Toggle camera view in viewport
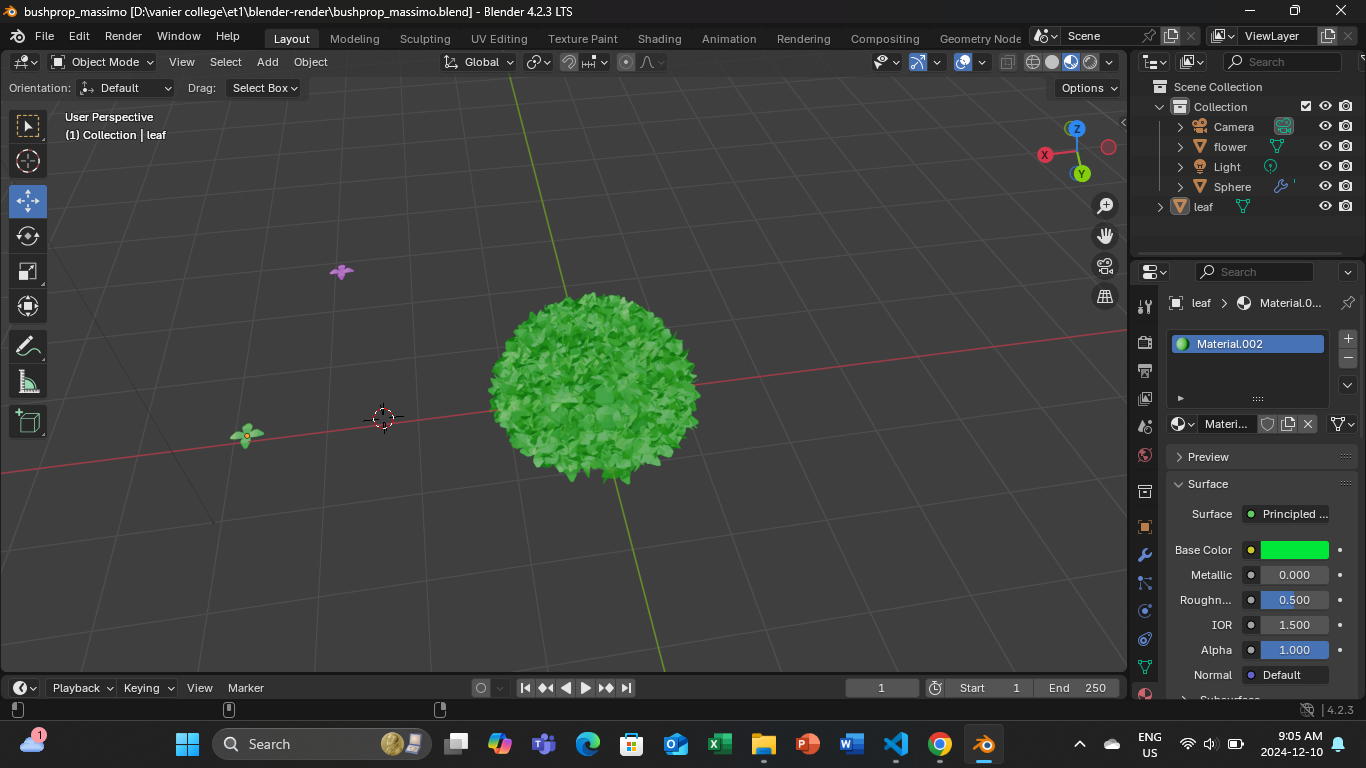Viewport: 1366px width, 768px height. click(x=1105, y=266)
